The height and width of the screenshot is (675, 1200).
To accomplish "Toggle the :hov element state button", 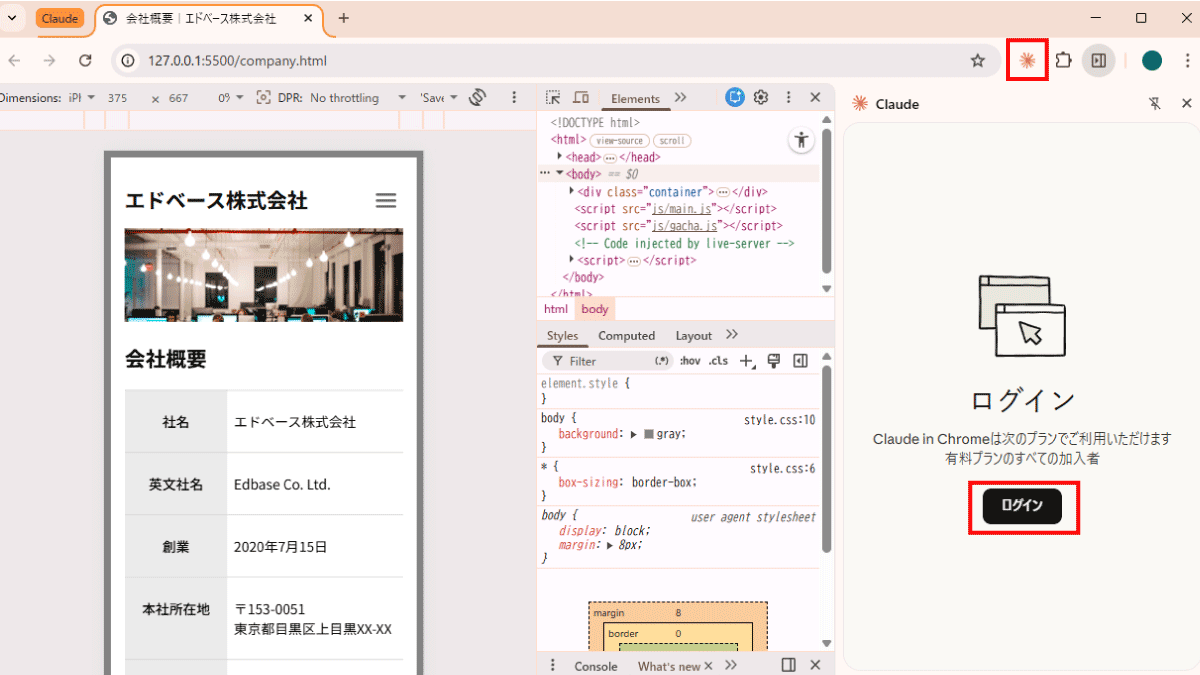I will pos(690,361).
